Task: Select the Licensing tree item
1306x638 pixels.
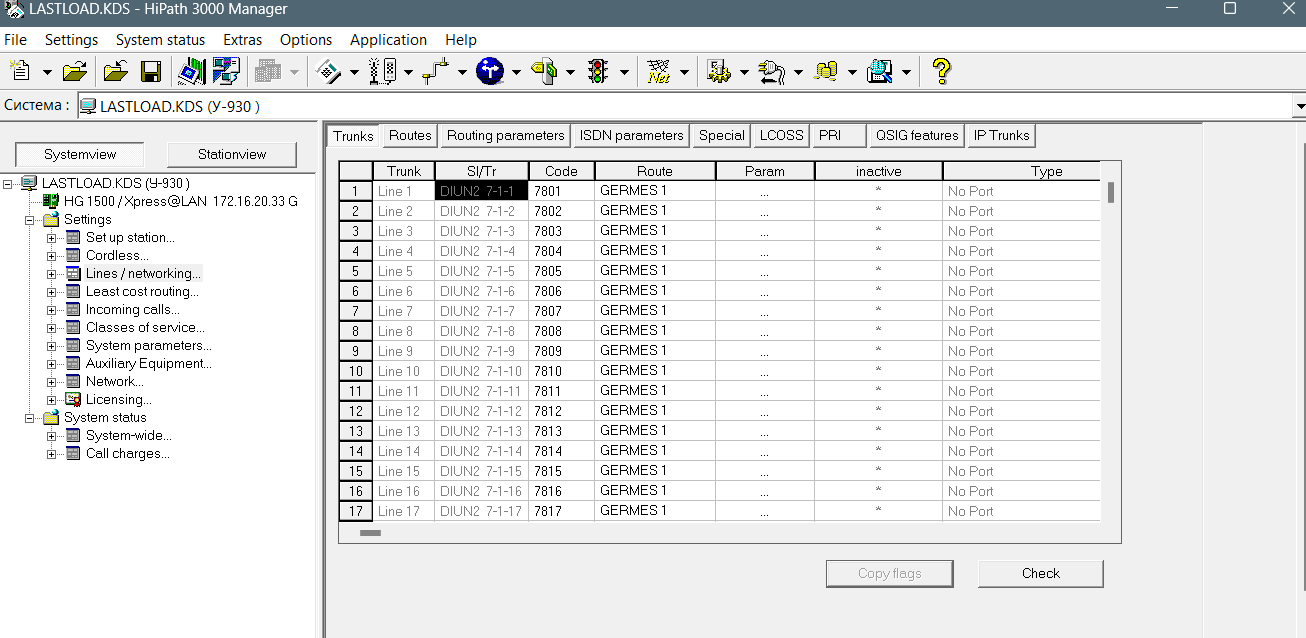Action: click(118, 400)
